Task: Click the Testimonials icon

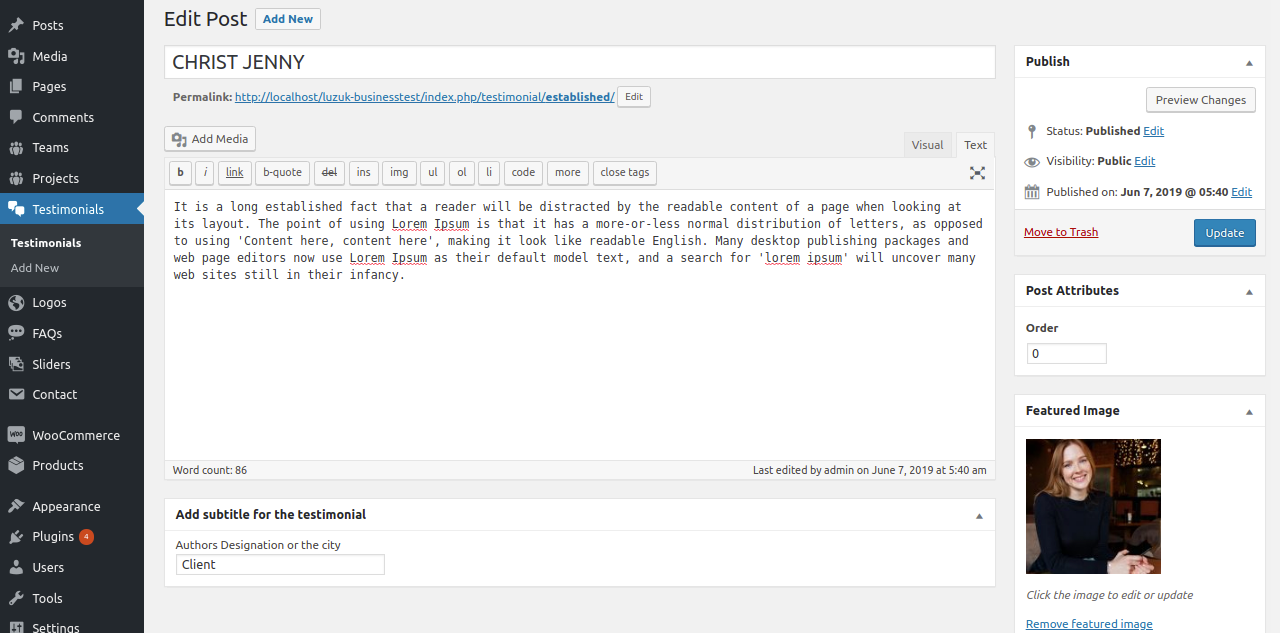Action: (x=16, y=209)
